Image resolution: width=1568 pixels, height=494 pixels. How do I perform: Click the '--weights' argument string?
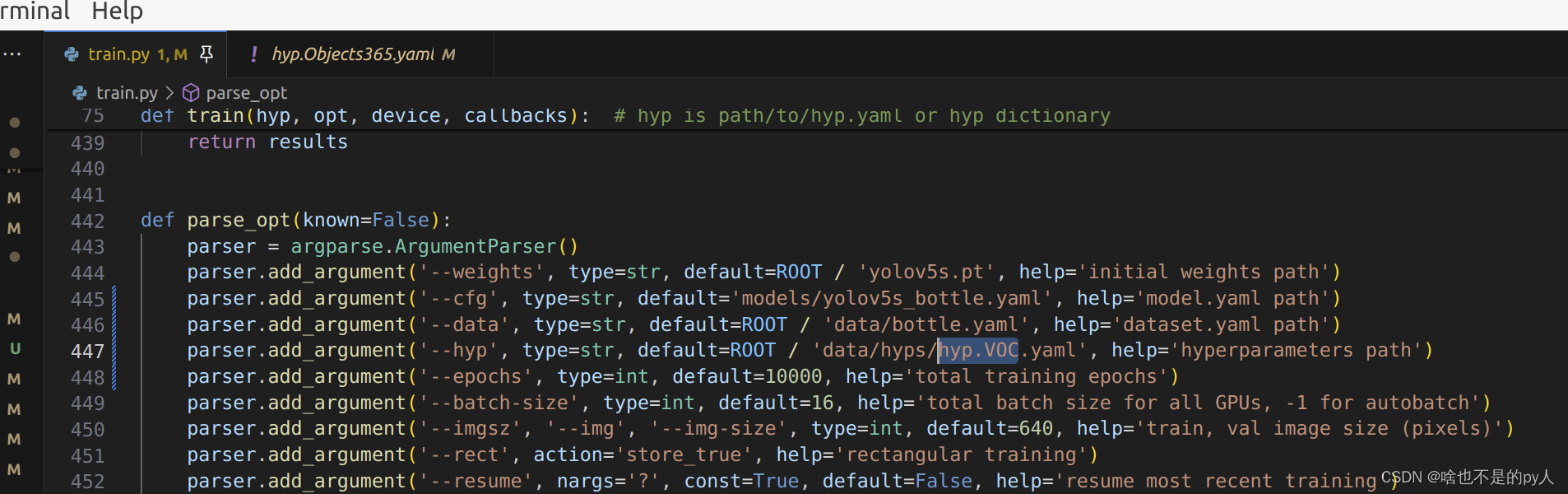[481, 273]
